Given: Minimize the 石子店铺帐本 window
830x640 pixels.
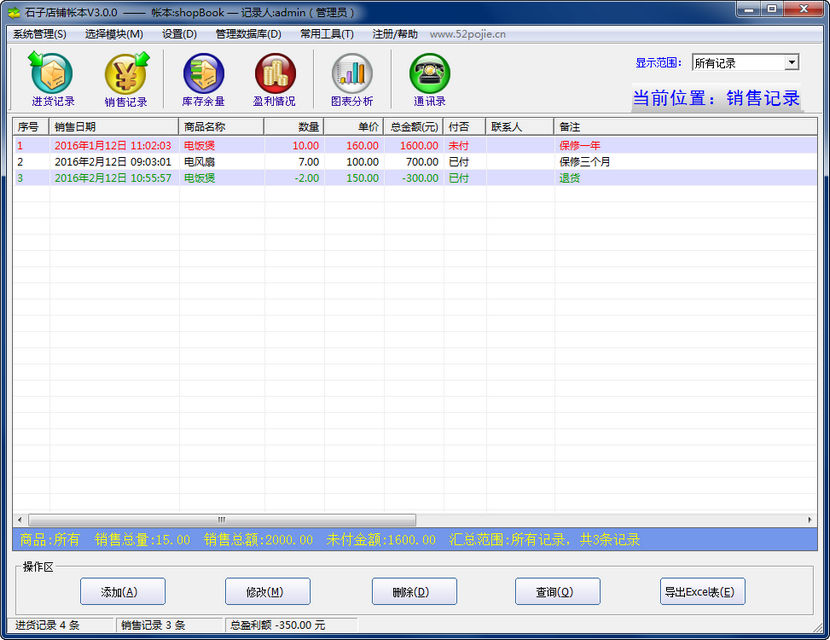Looking at the screenshot, I should (x=748, y=9).
